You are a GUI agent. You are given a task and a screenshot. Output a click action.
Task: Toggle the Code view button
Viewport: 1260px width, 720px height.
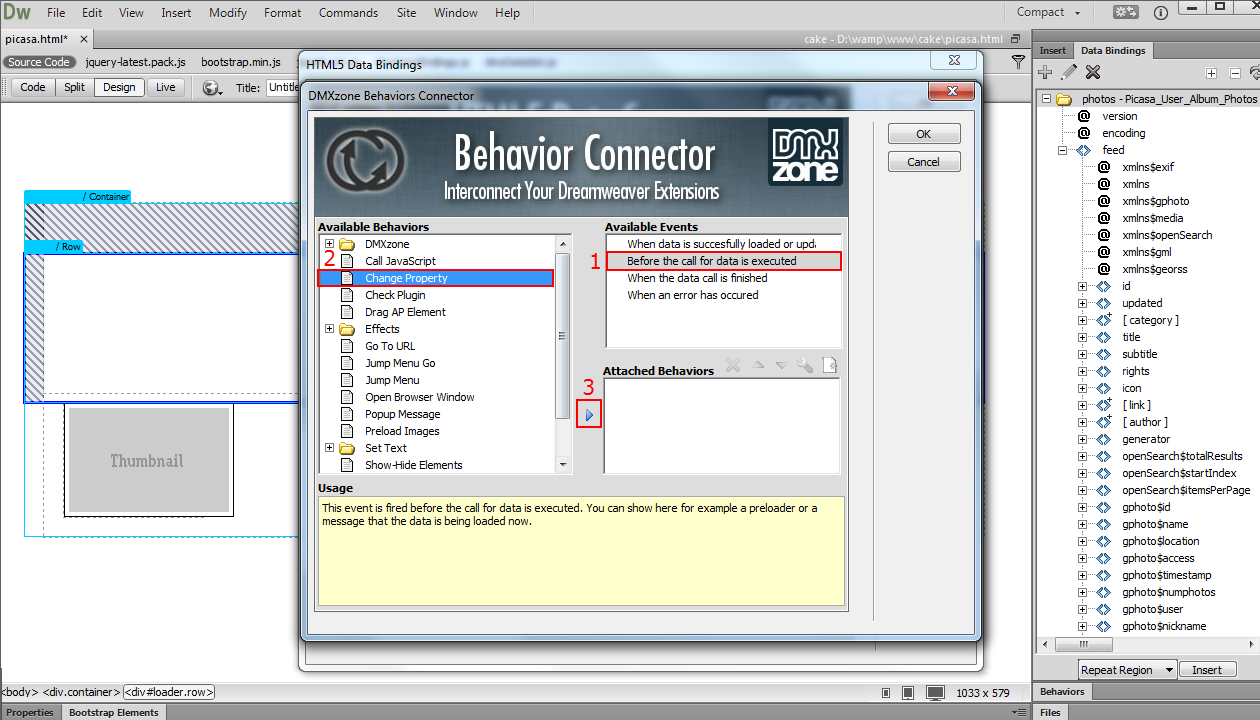click(33, 87)
